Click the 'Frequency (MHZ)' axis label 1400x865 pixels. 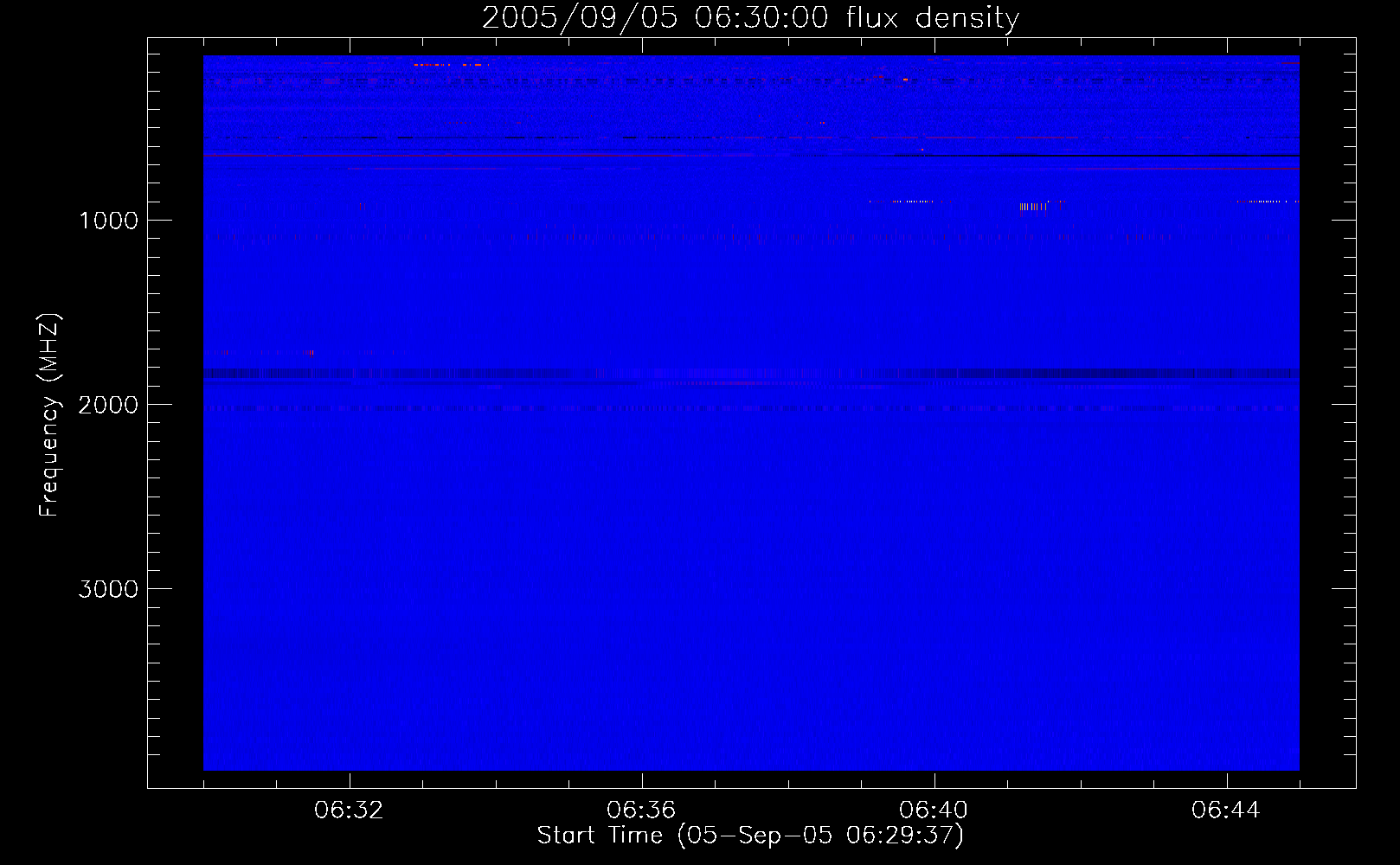49,415
